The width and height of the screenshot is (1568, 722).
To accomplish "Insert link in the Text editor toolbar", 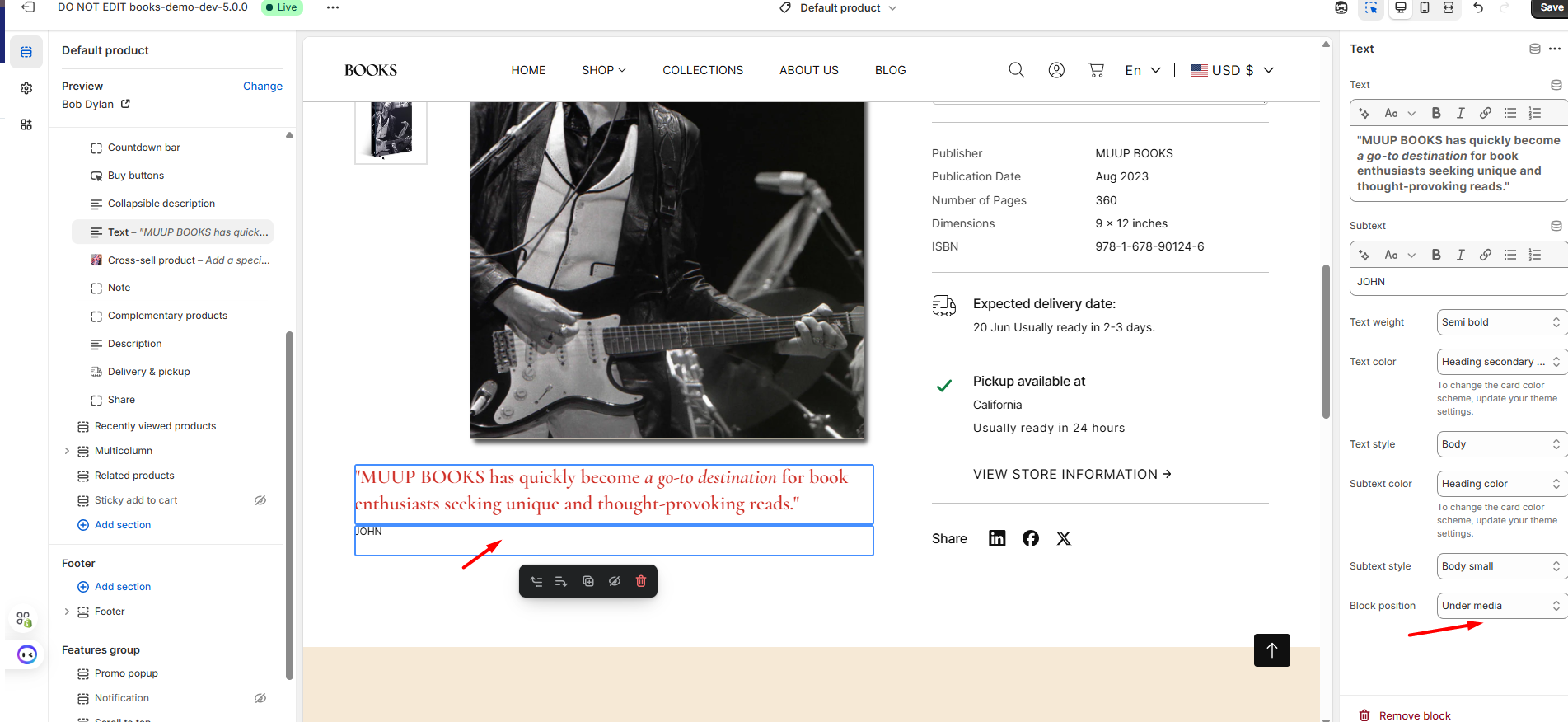I will tap(1486, 113).
